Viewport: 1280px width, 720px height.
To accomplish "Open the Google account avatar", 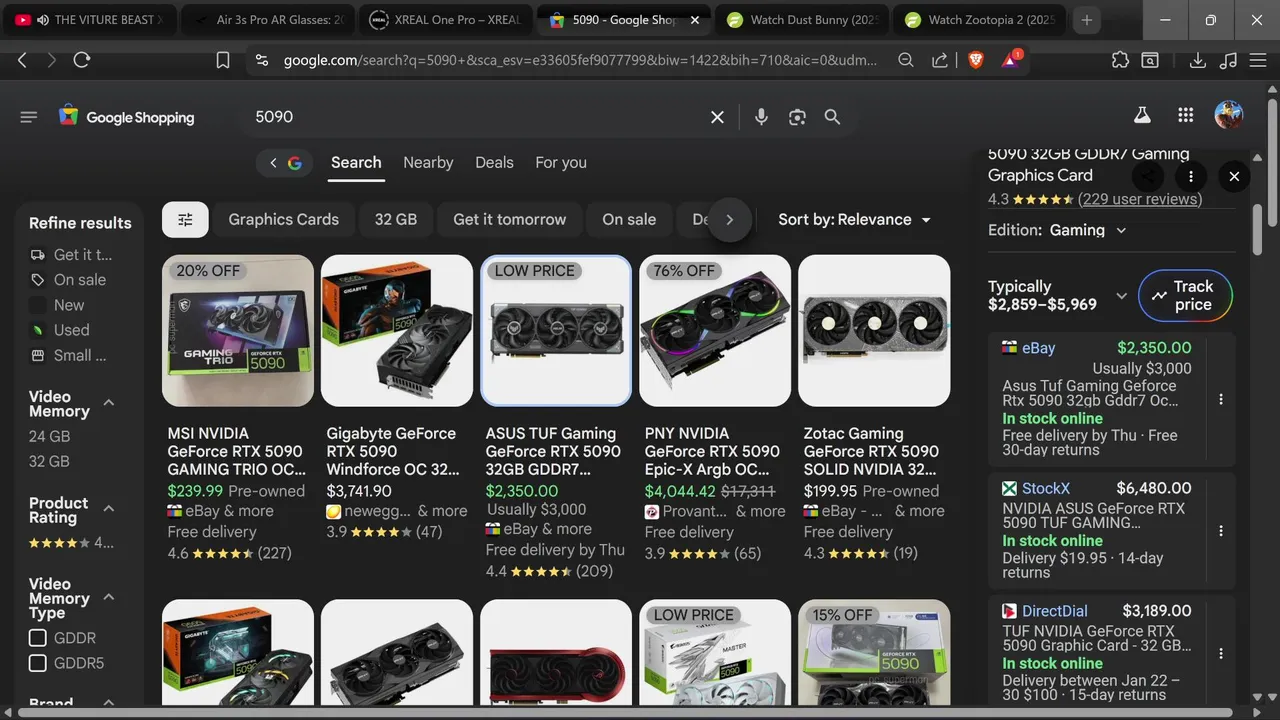I will pos(1229,115).
